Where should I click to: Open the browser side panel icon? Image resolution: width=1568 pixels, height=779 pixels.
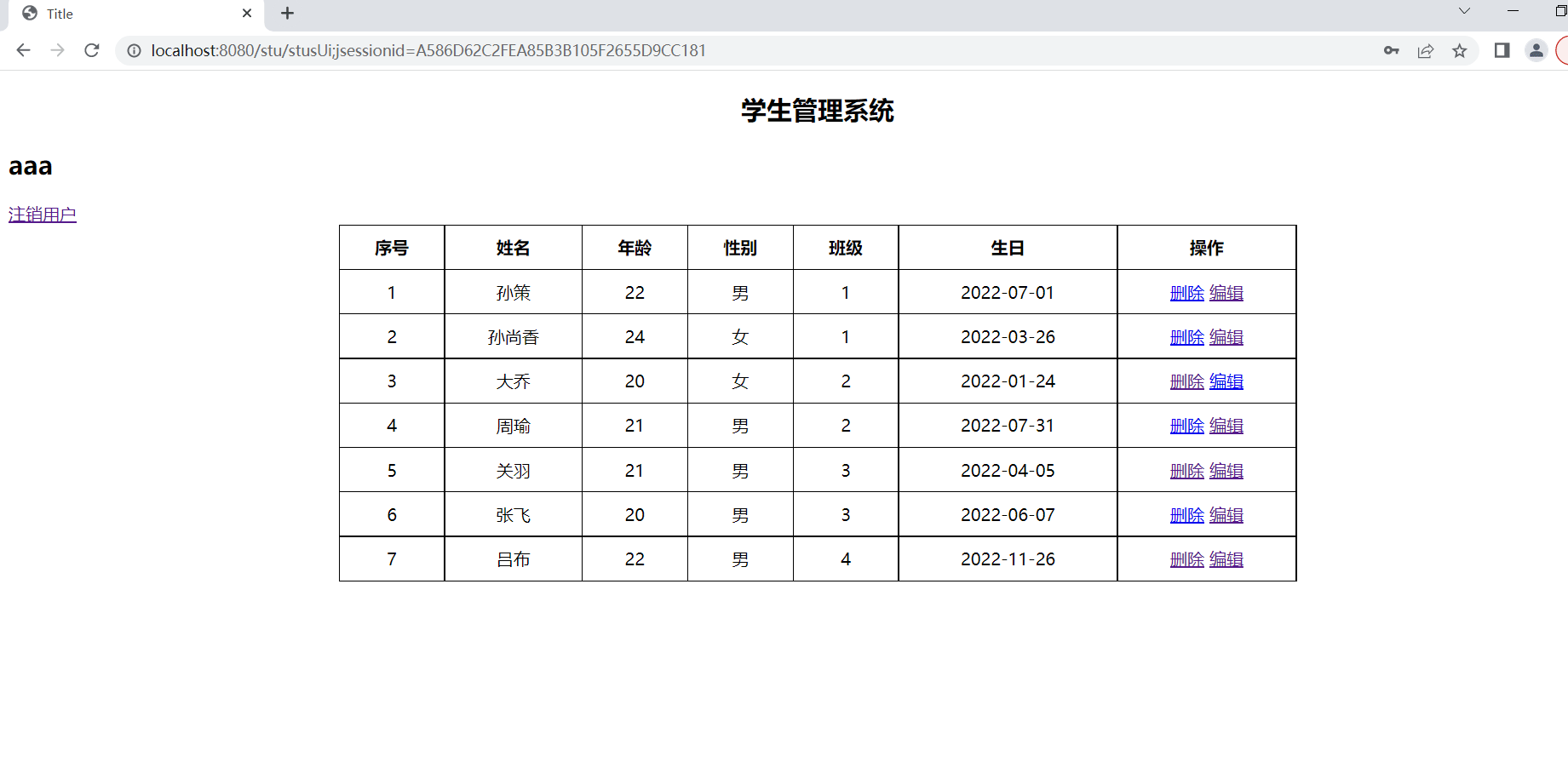pos(1501,50)
